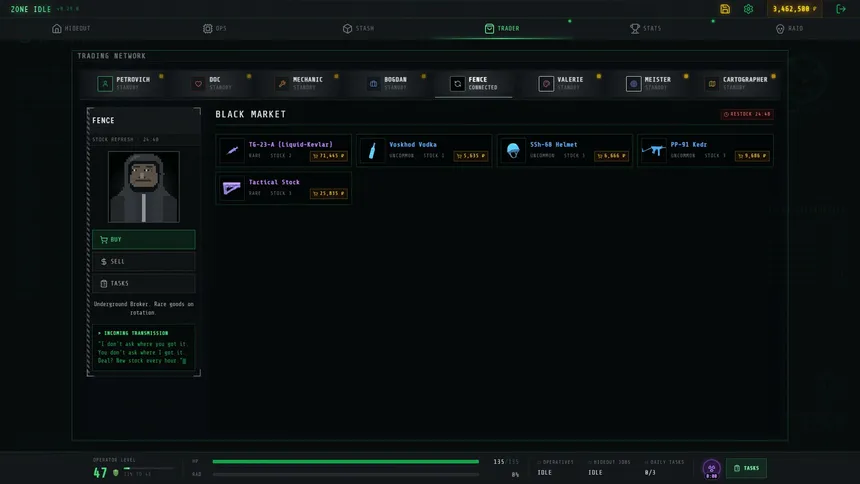Buy TG-23-A for 71,445 rubles

[x=329, y=156]
